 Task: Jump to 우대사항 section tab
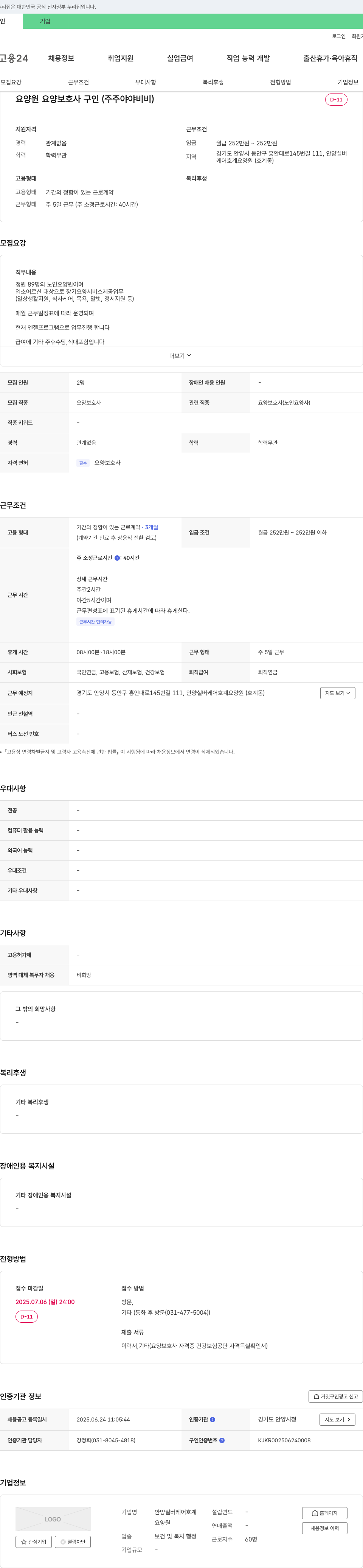[146, 82]
